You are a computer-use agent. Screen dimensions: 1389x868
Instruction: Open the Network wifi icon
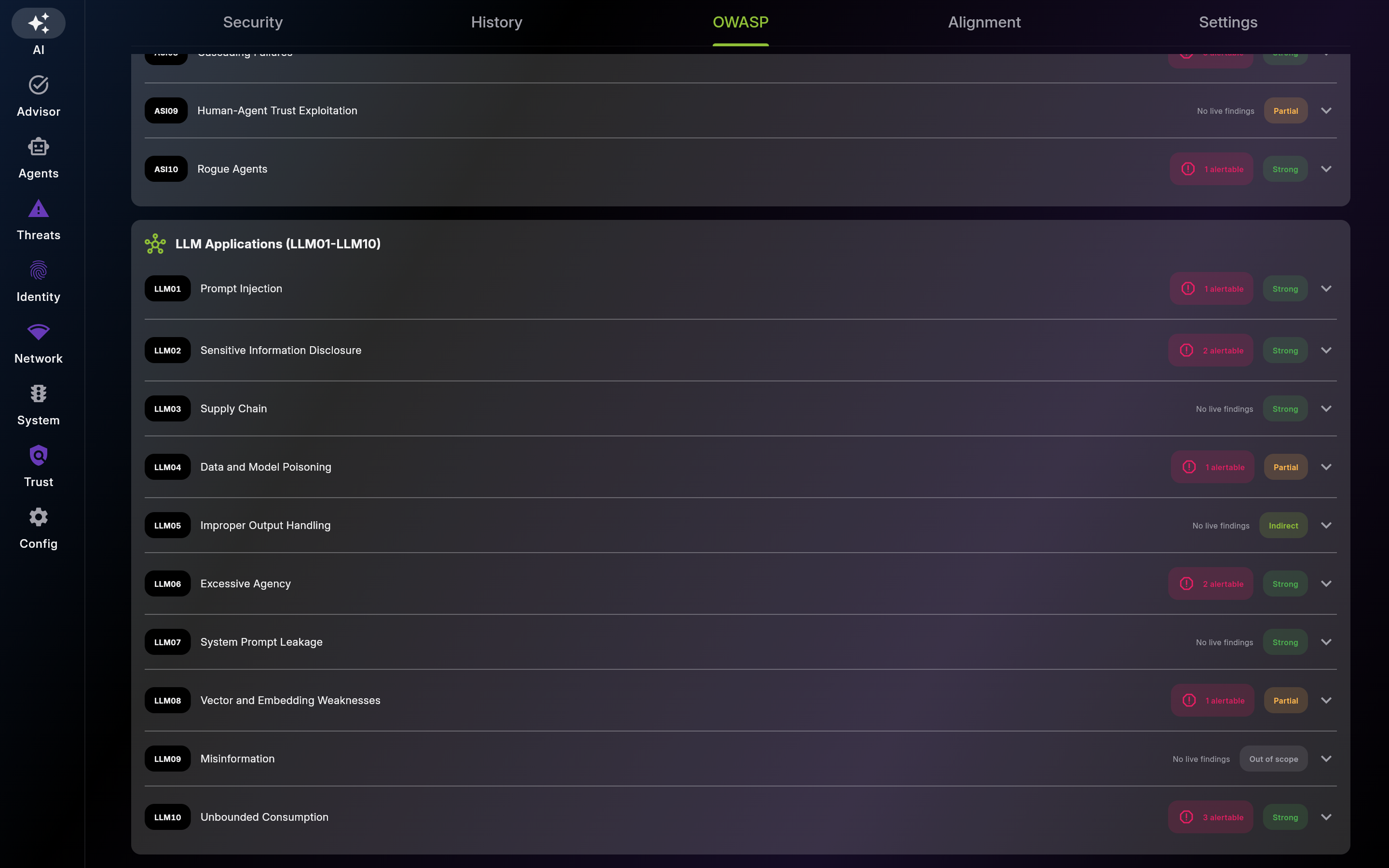click(x=39, y=332)
